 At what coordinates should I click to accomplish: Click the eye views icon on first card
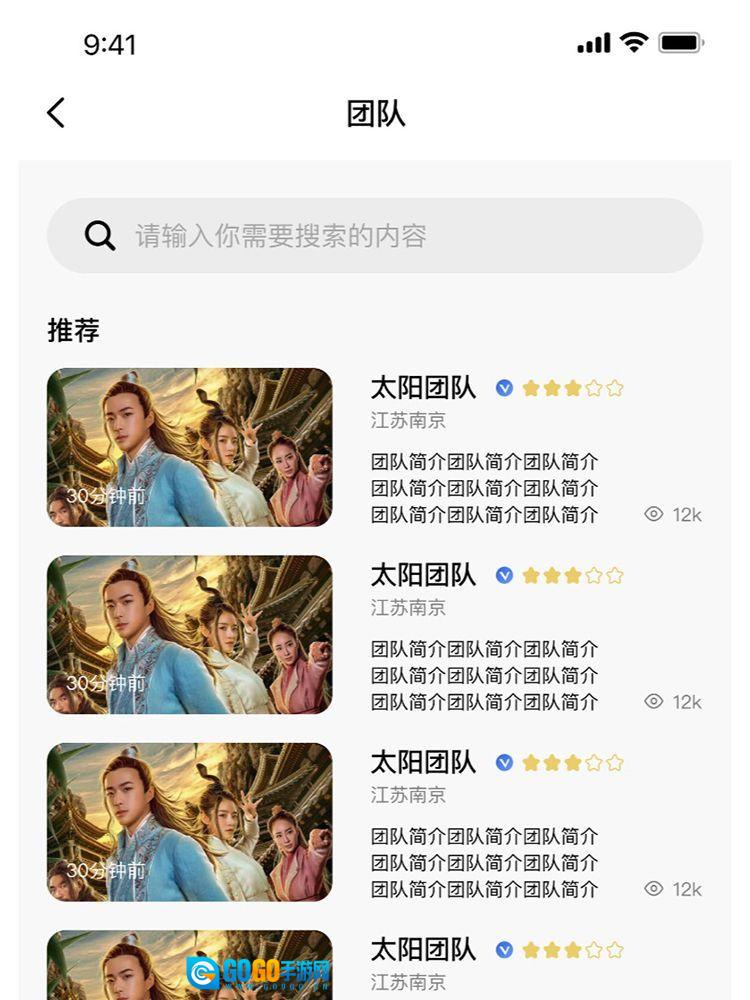654,515
